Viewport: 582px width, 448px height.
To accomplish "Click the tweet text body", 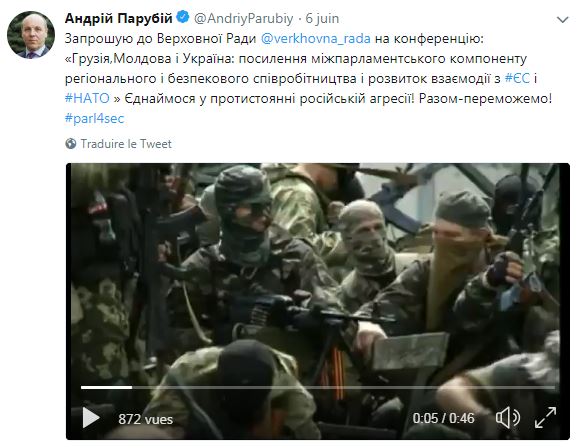I will pos(308,78).
